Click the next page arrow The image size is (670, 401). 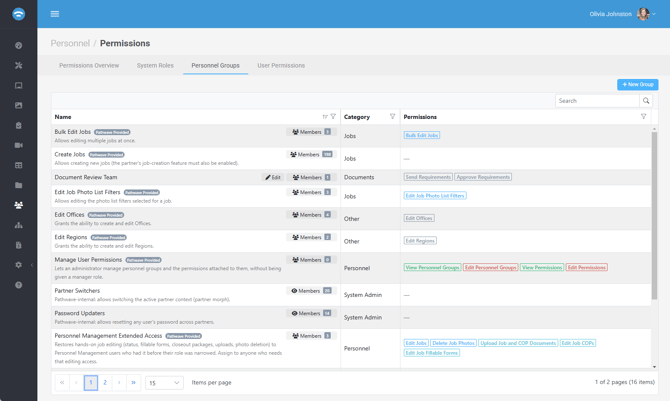[x=119, y=383]
